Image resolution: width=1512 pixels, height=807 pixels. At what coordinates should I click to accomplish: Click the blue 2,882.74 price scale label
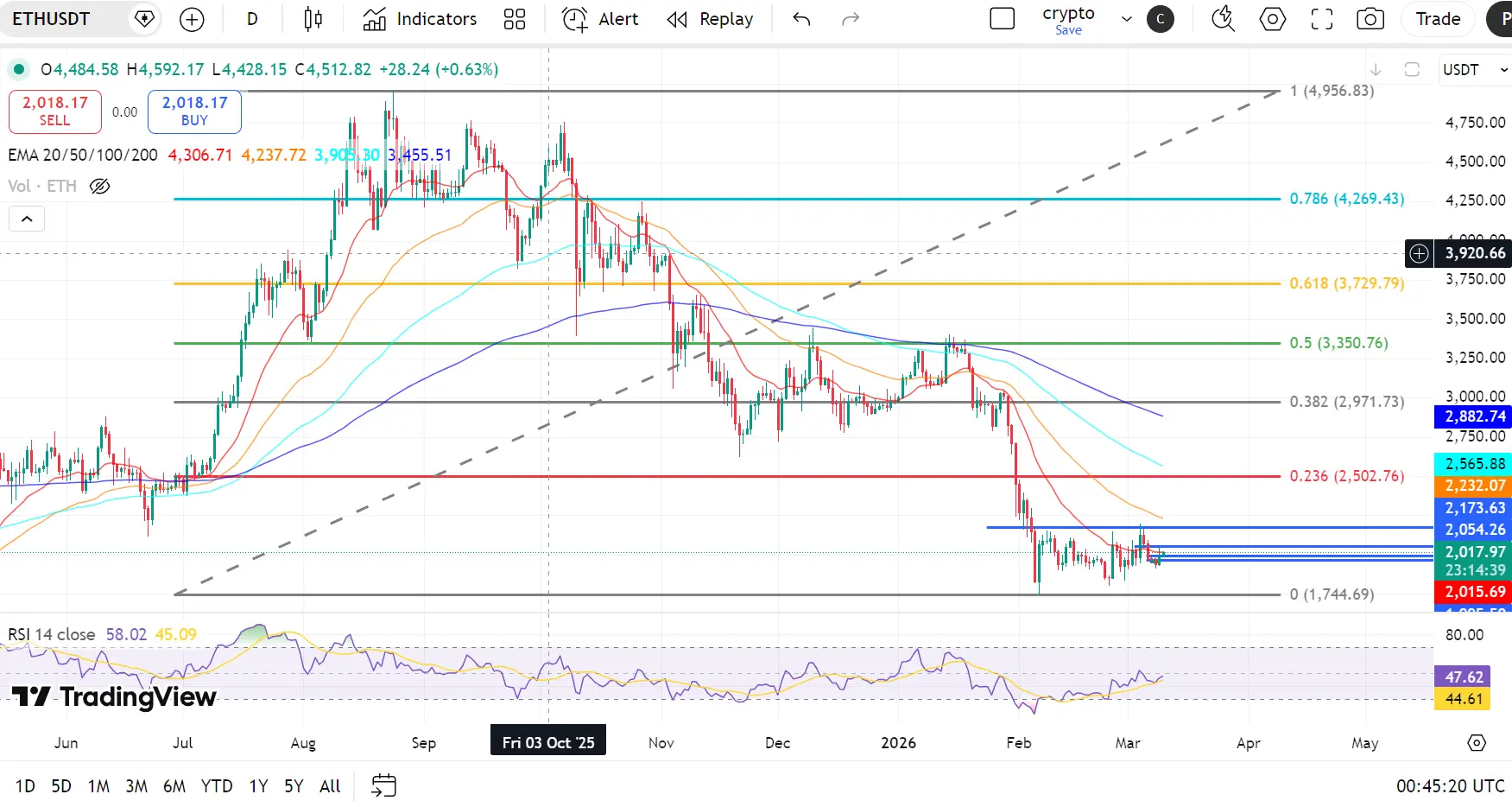coord(1473,416)
